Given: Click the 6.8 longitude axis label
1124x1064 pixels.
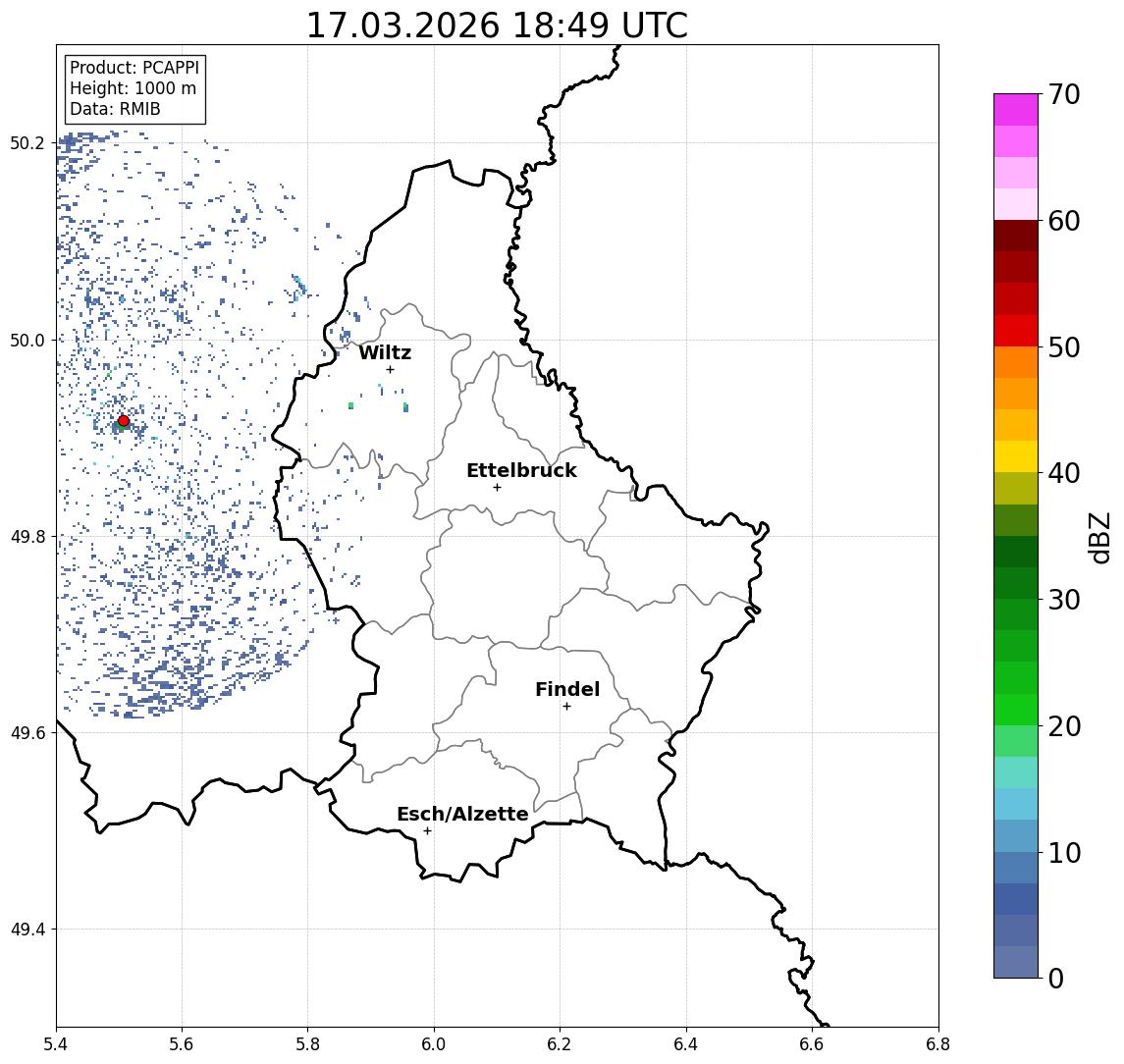Looking at the screenshot, I should pos(938,1044).
